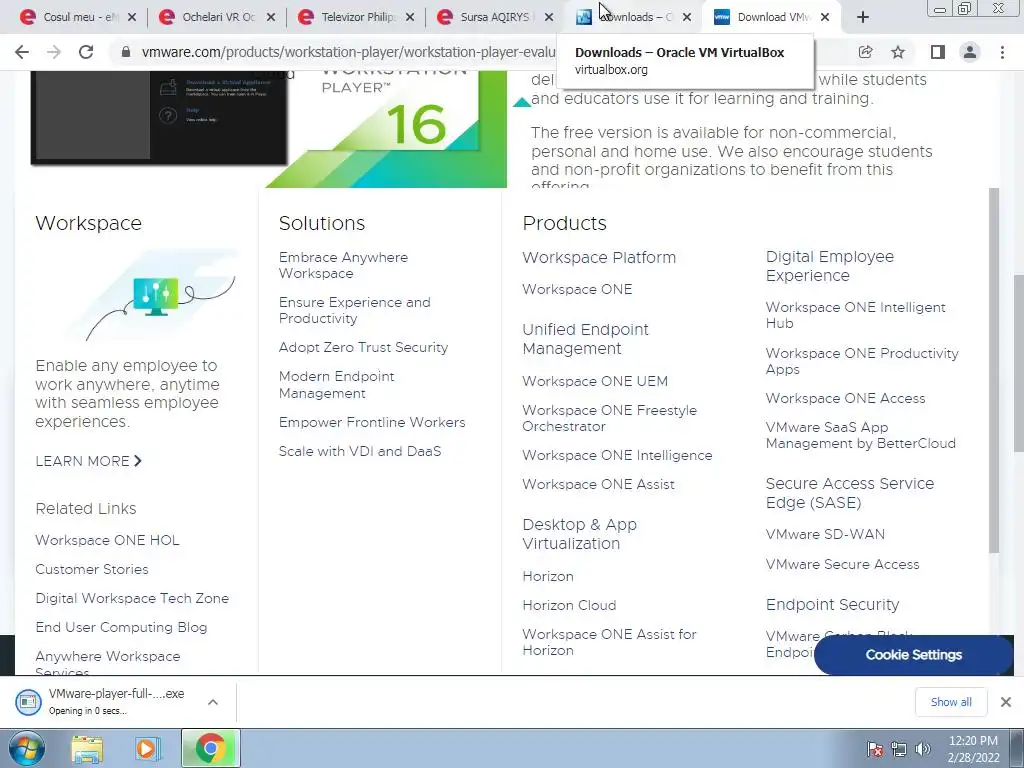The height and width of the screenshot is (768, 1024).
Task: Close the Televizor Philips tab
Action: [x=409, y=17]
